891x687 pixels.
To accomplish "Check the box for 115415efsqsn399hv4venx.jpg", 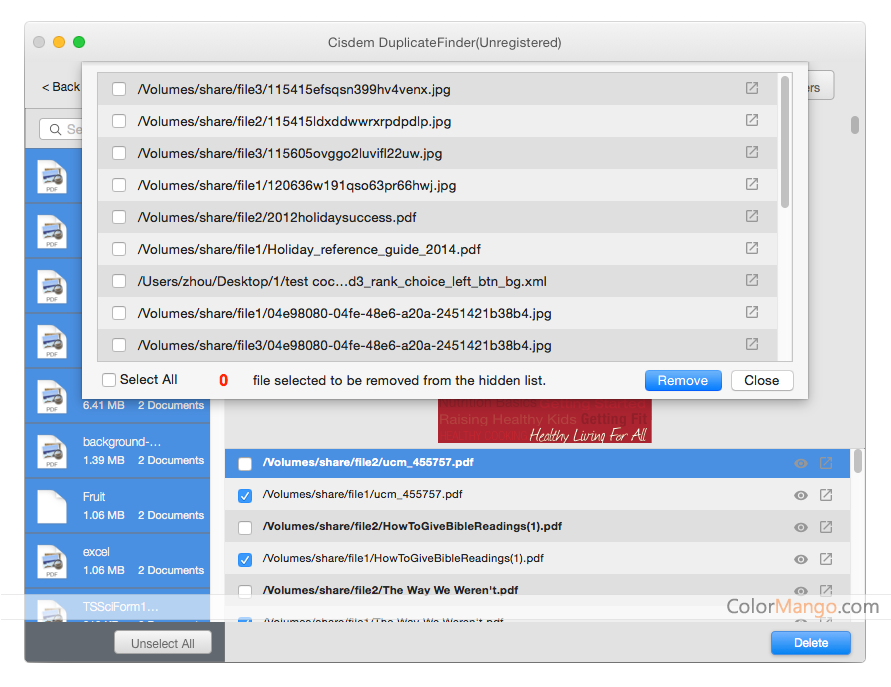I will pyautogui.click(x=119, y=89).
